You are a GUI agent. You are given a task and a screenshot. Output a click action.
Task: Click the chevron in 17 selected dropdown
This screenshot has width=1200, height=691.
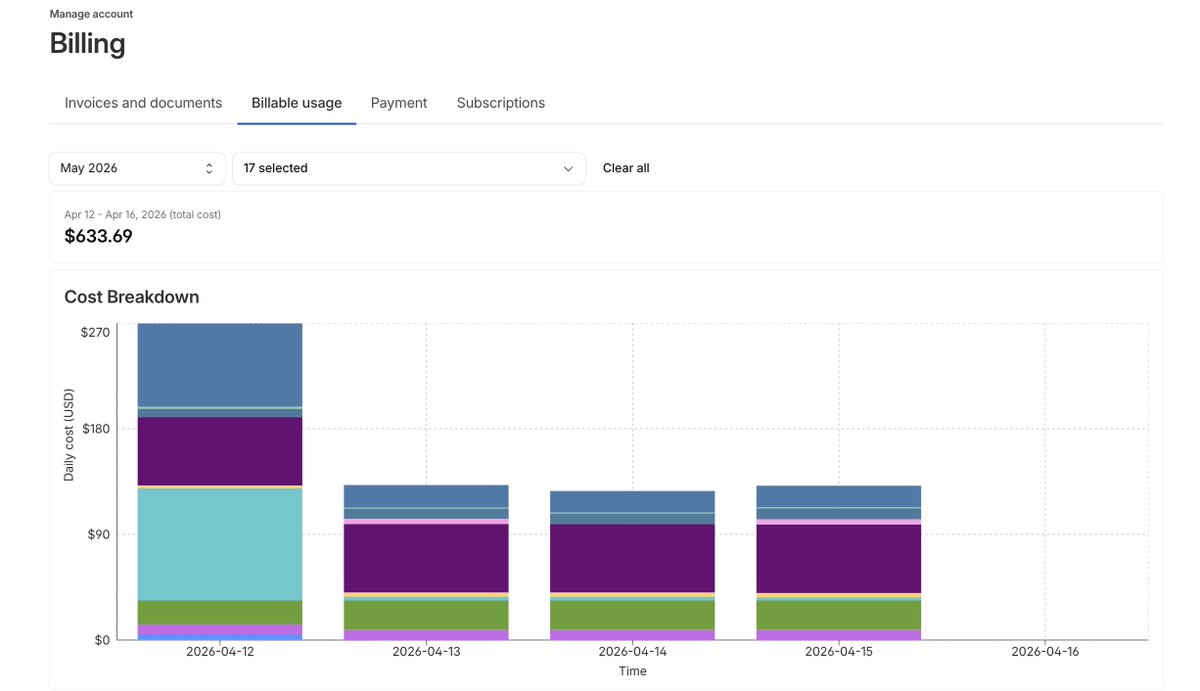pos(569,168)
